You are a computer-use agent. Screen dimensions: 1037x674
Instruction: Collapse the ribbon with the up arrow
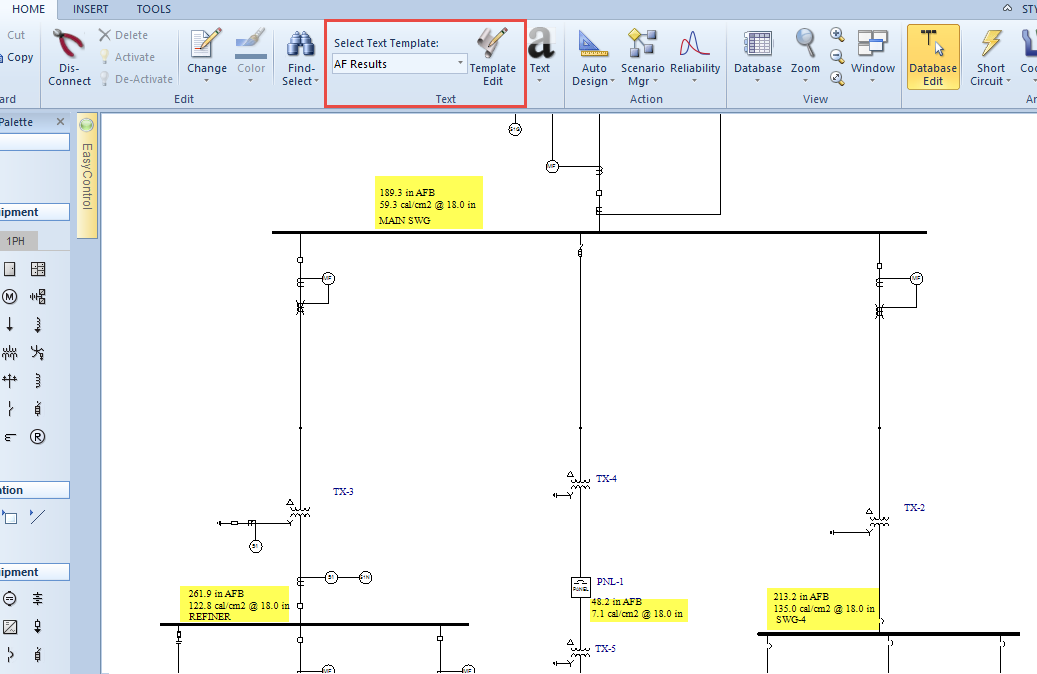pyautogui.click(x=1007, y=9)
